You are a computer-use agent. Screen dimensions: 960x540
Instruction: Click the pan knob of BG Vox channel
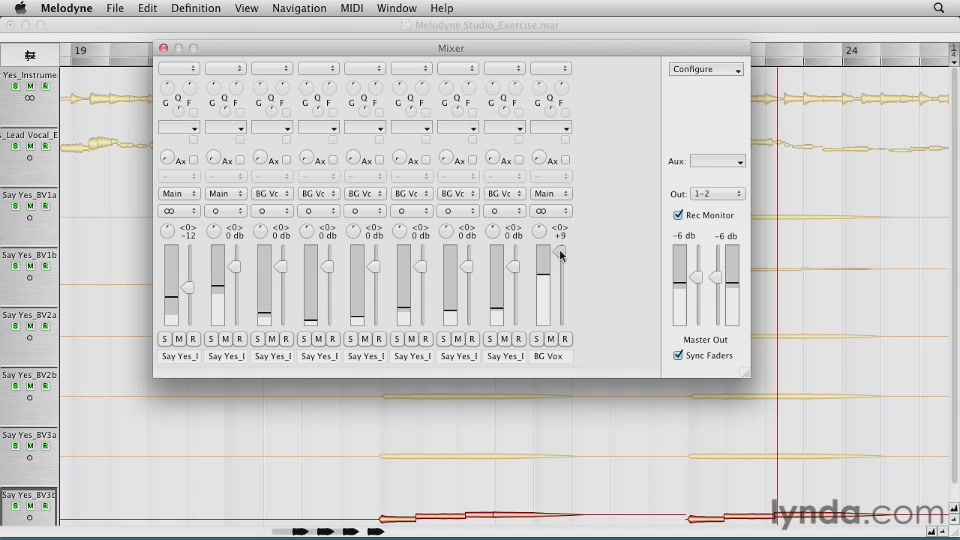[x=539, y=231]
